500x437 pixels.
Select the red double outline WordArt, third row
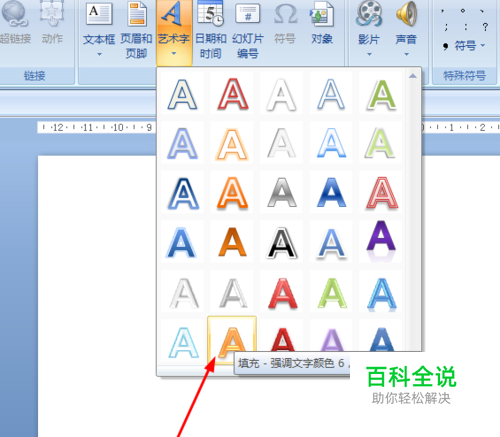[x=382, y=193]
